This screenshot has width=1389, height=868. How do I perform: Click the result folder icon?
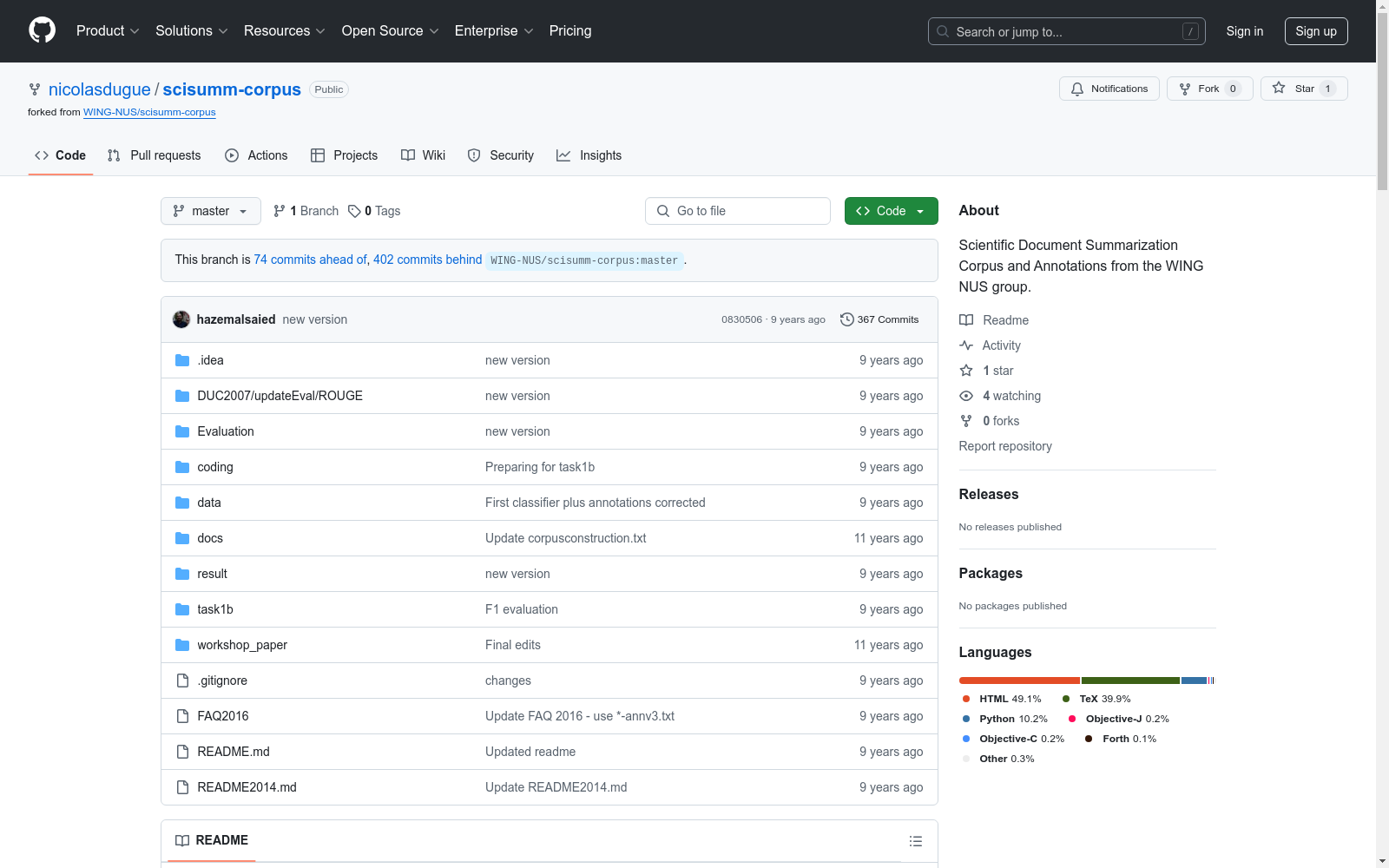[x=182, y=574]
